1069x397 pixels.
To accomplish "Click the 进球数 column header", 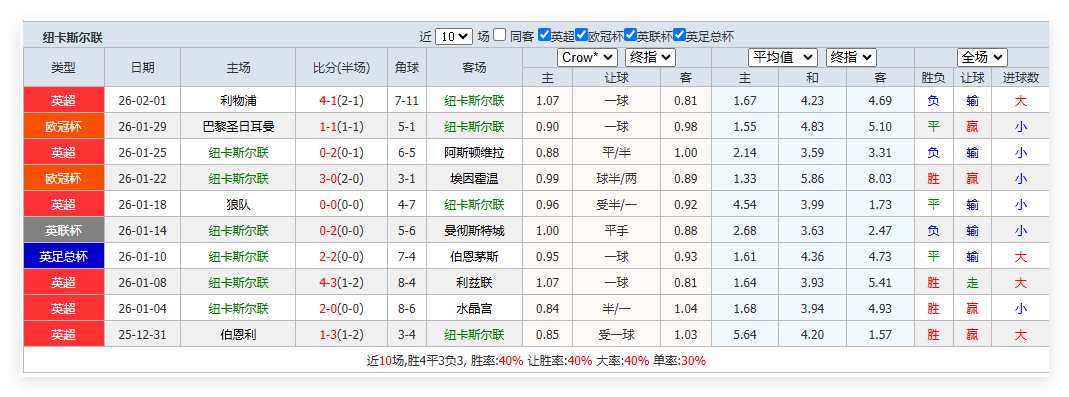I will 1021,78.
